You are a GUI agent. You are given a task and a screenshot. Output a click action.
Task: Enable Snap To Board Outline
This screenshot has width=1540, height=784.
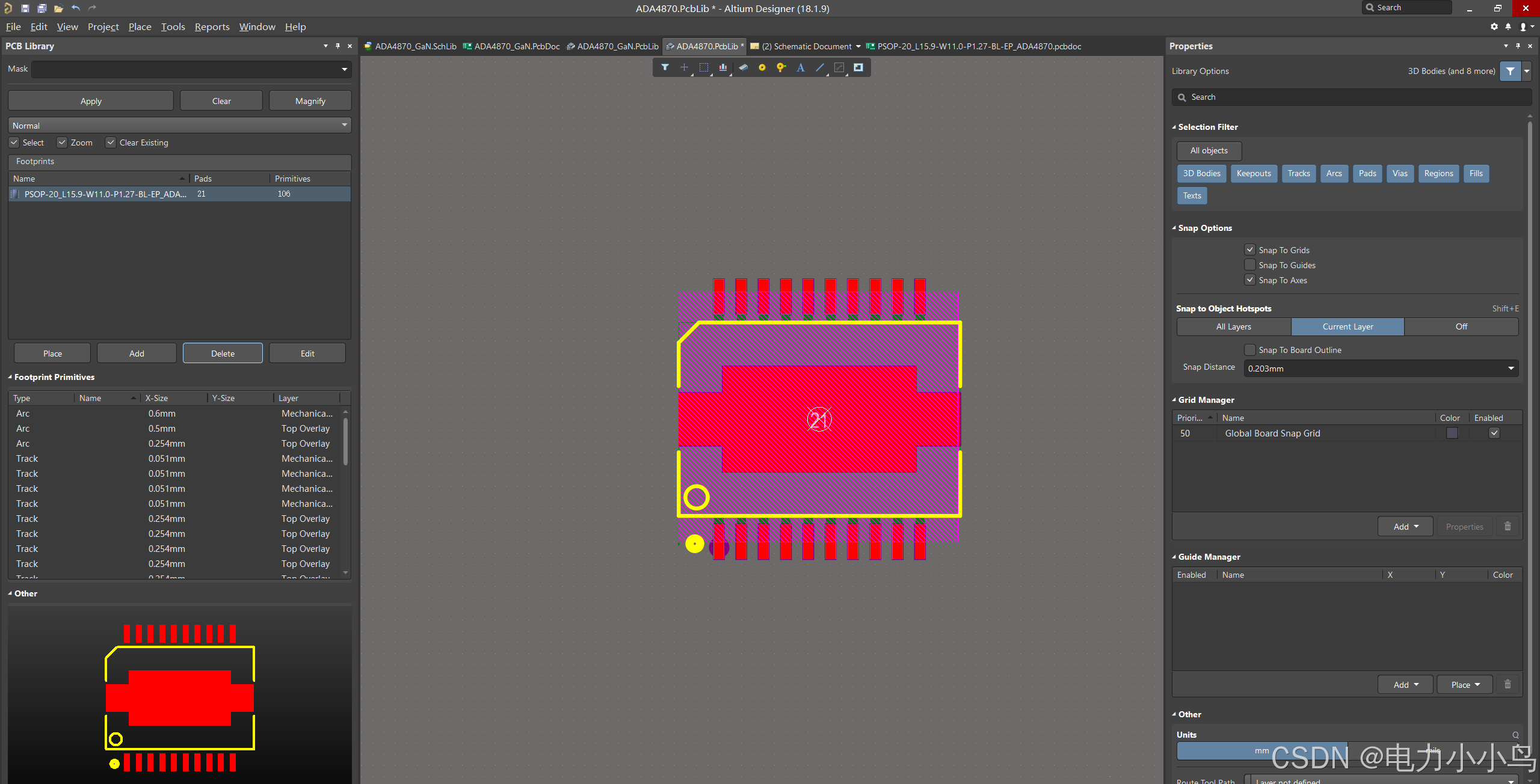click(1250, 349)
